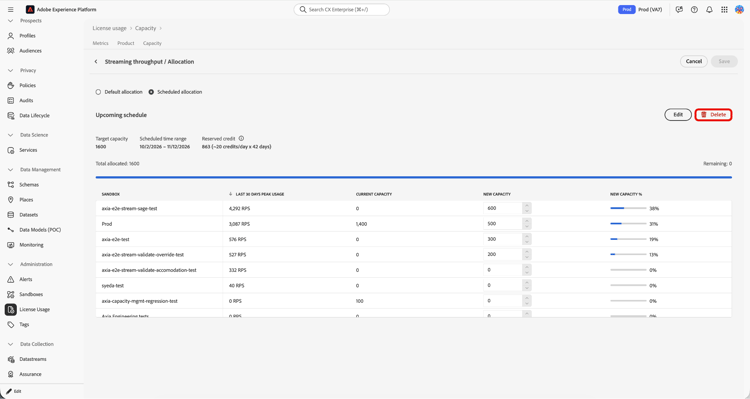The image size is (750, 399).
Task: Go back using the arrow beside Streaming throughput
Action: (96, 62)
